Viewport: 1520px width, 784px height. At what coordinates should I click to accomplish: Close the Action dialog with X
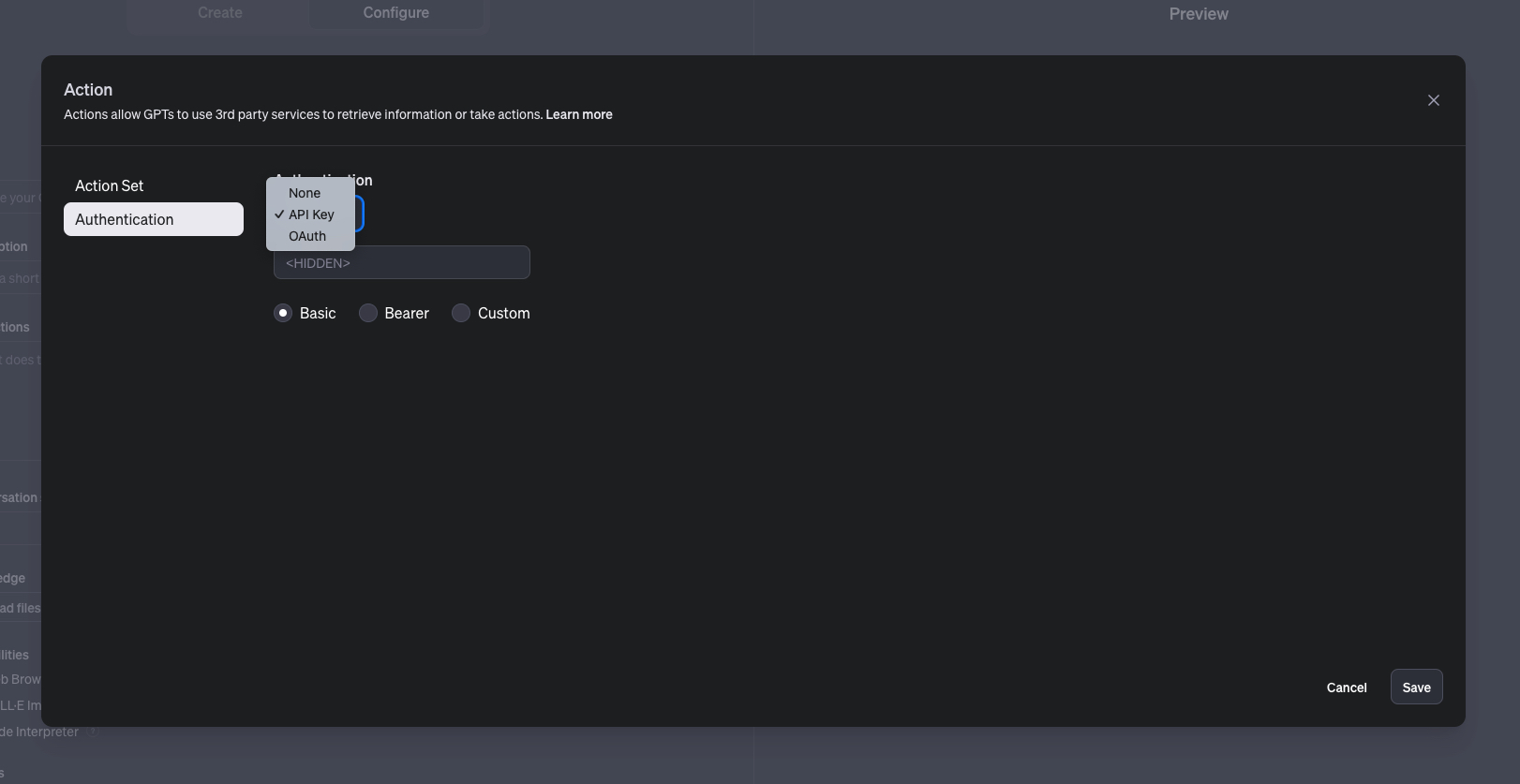point(1433,100)
